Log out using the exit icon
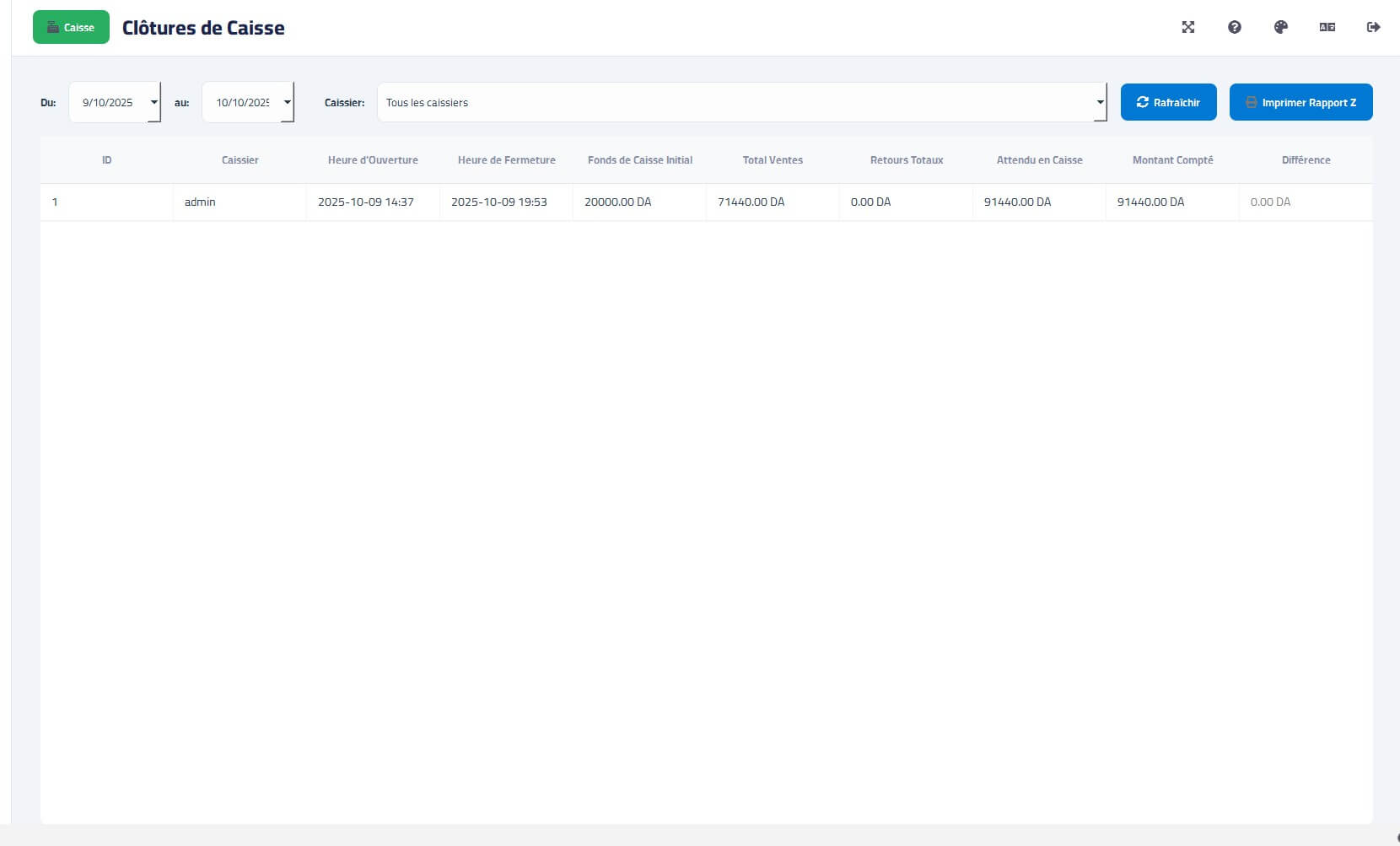This screenshot has height=846, width=1400. 1373,27
